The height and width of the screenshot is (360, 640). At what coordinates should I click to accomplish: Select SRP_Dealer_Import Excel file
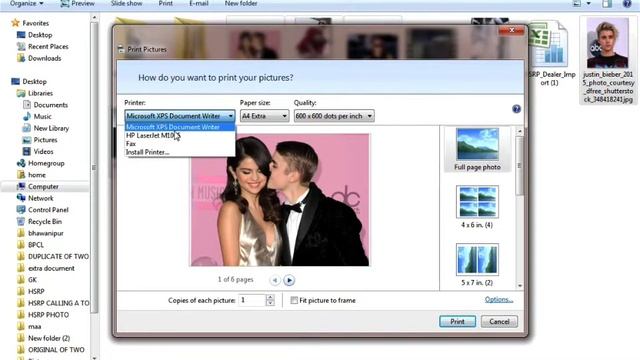549,53
